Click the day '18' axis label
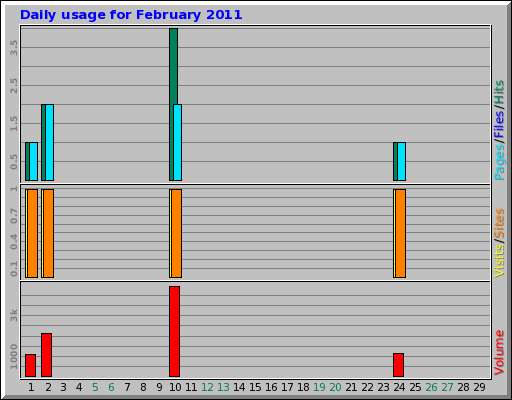 point(303,387)
